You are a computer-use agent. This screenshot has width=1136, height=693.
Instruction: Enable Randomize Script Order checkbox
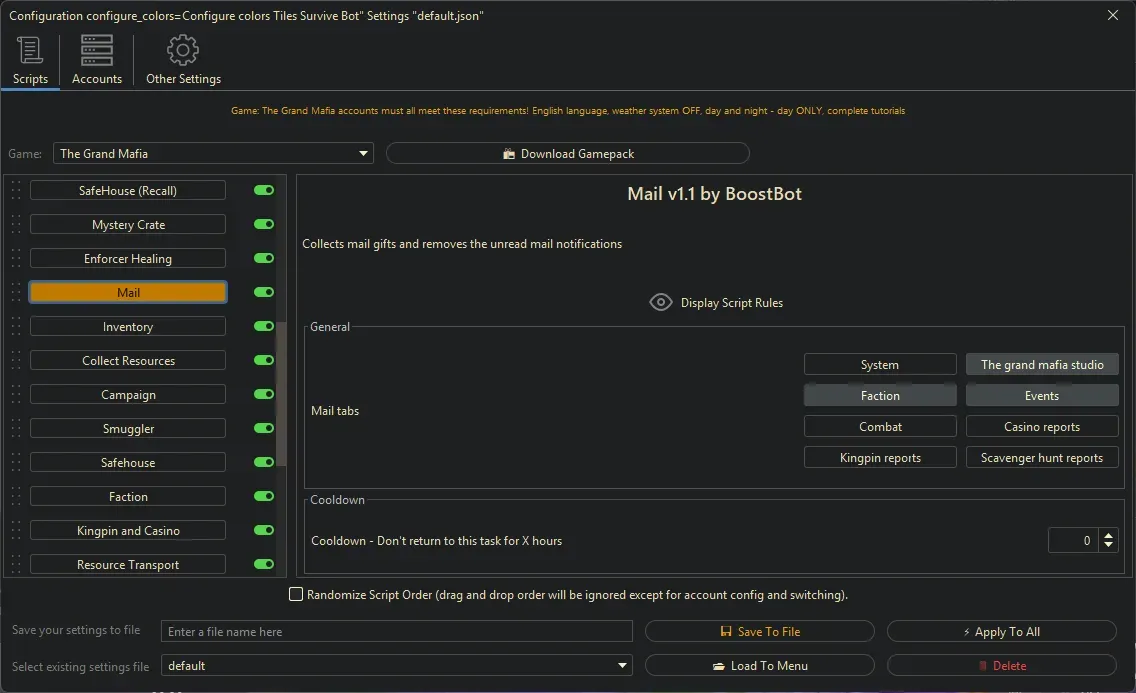point(296,594)
